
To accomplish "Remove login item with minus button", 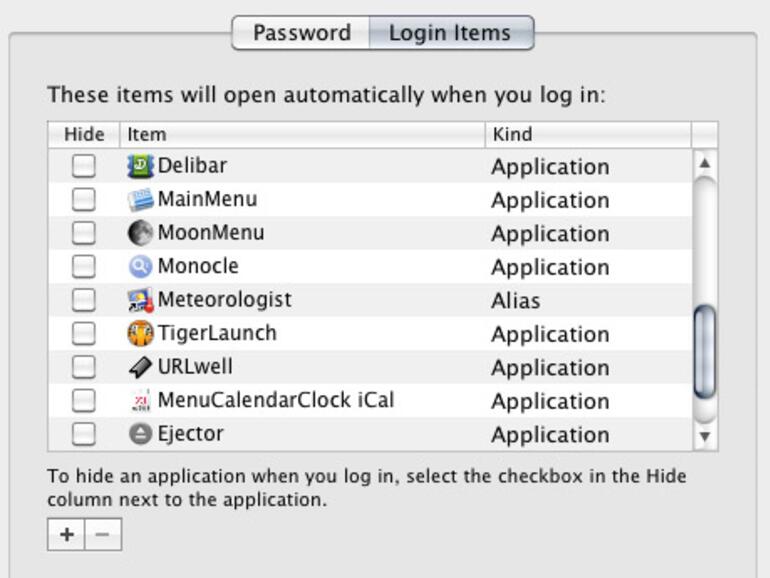I will tap(103, 534).
